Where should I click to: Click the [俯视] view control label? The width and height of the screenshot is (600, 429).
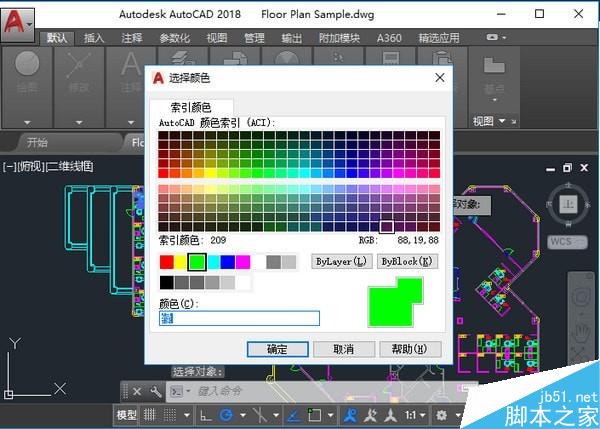pyautogui.click(x=31, y=166)
